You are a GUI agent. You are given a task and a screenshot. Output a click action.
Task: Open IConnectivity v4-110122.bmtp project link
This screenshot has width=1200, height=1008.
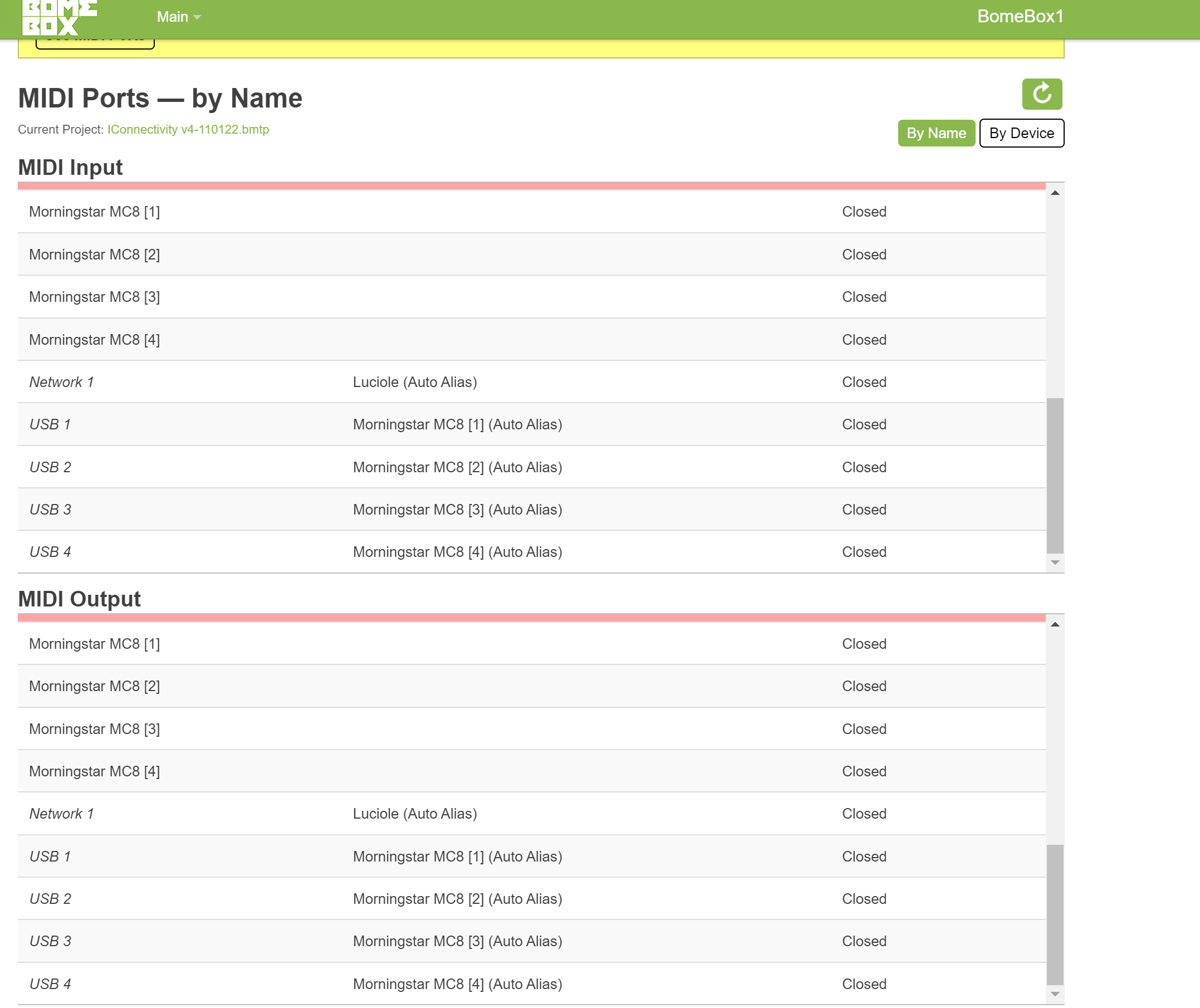188,130
